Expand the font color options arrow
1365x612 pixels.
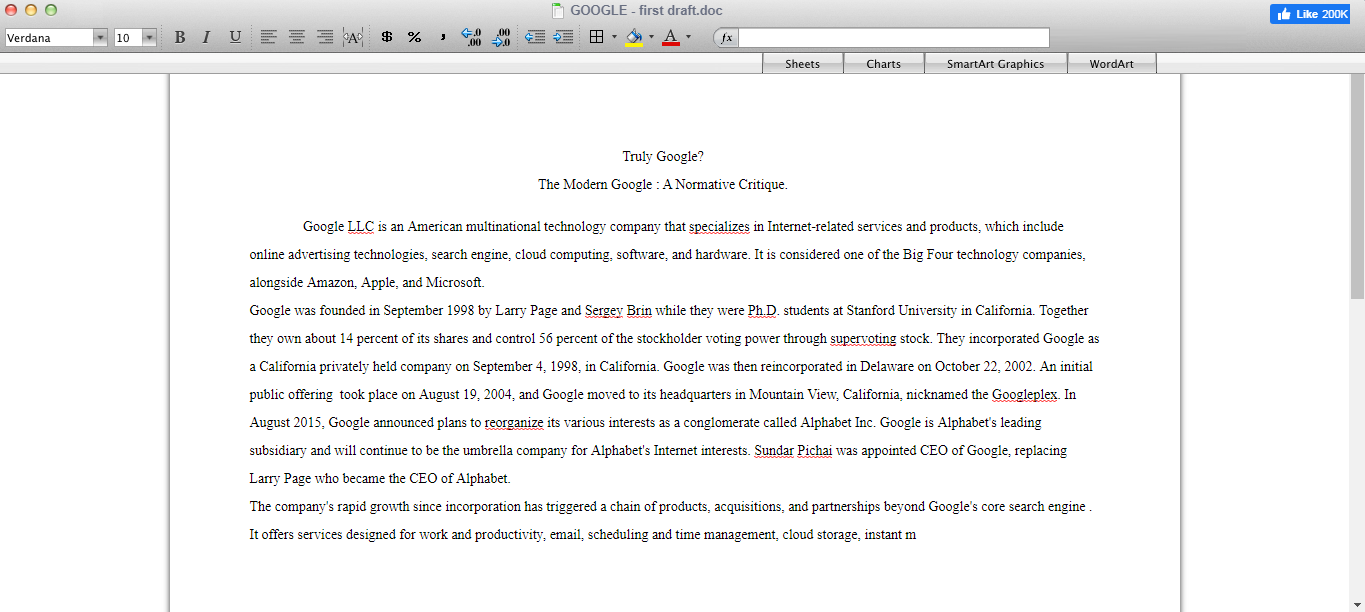coord(688,37)
